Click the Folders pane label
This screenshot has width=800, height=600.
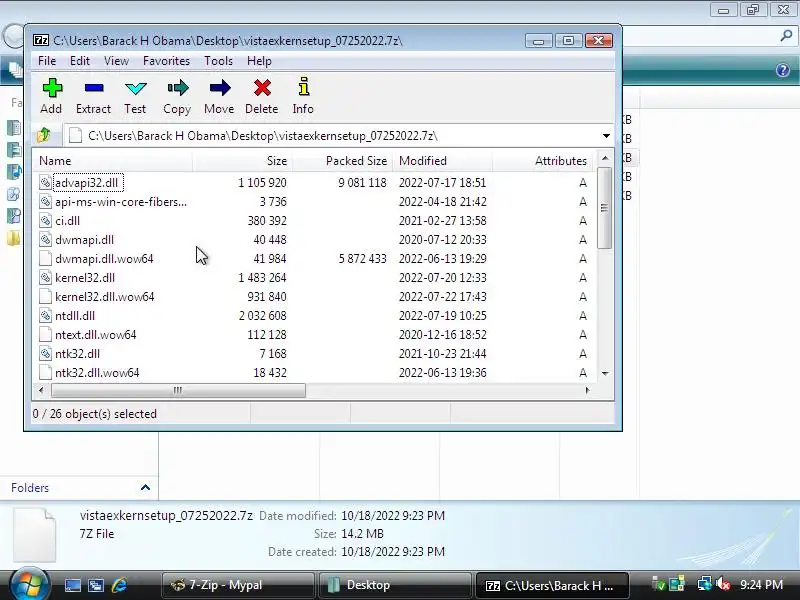pos(30,488)
